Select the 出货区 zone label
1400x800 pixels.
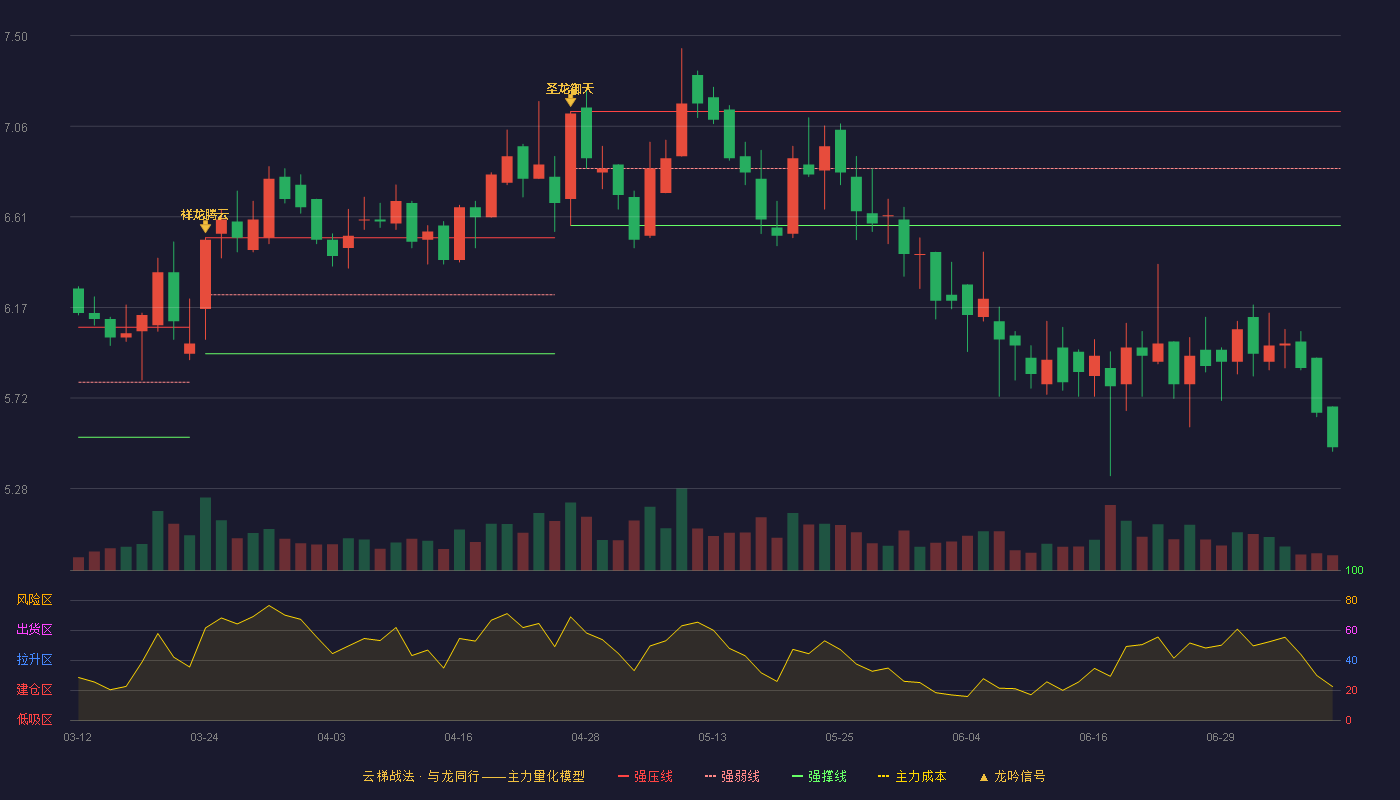[34, 630]
